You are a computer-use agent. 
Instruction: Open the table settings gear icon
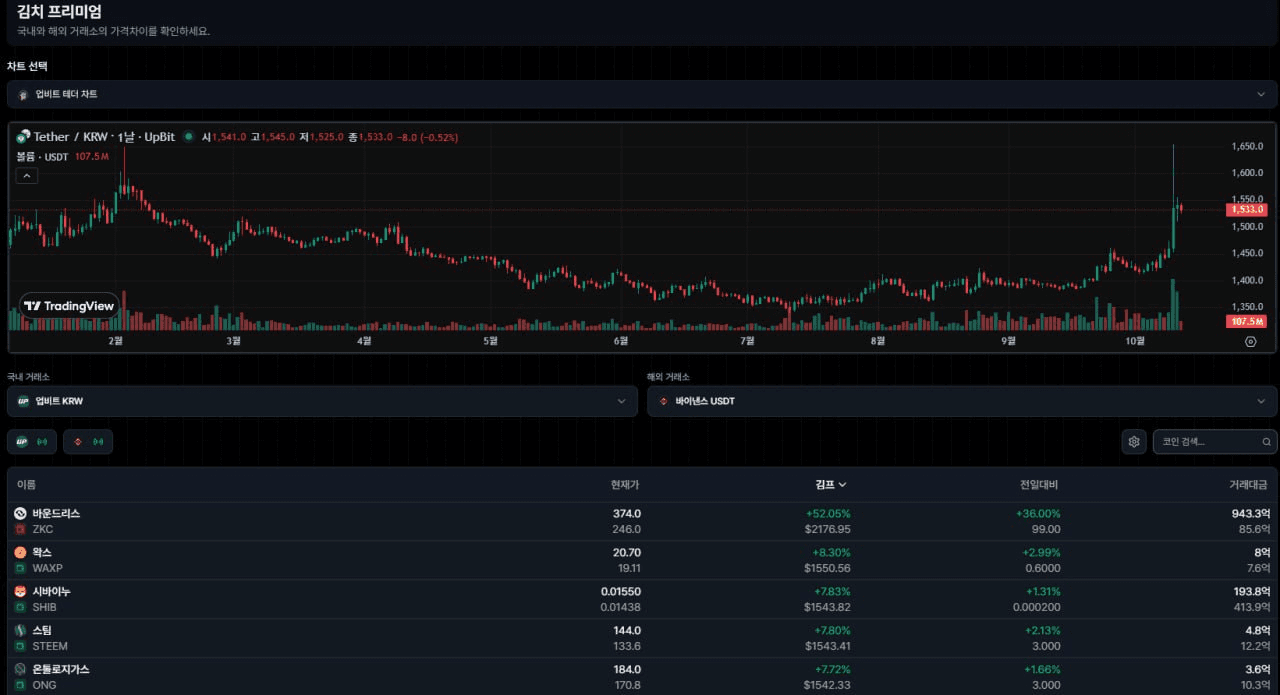click(x=1133, y=441)
